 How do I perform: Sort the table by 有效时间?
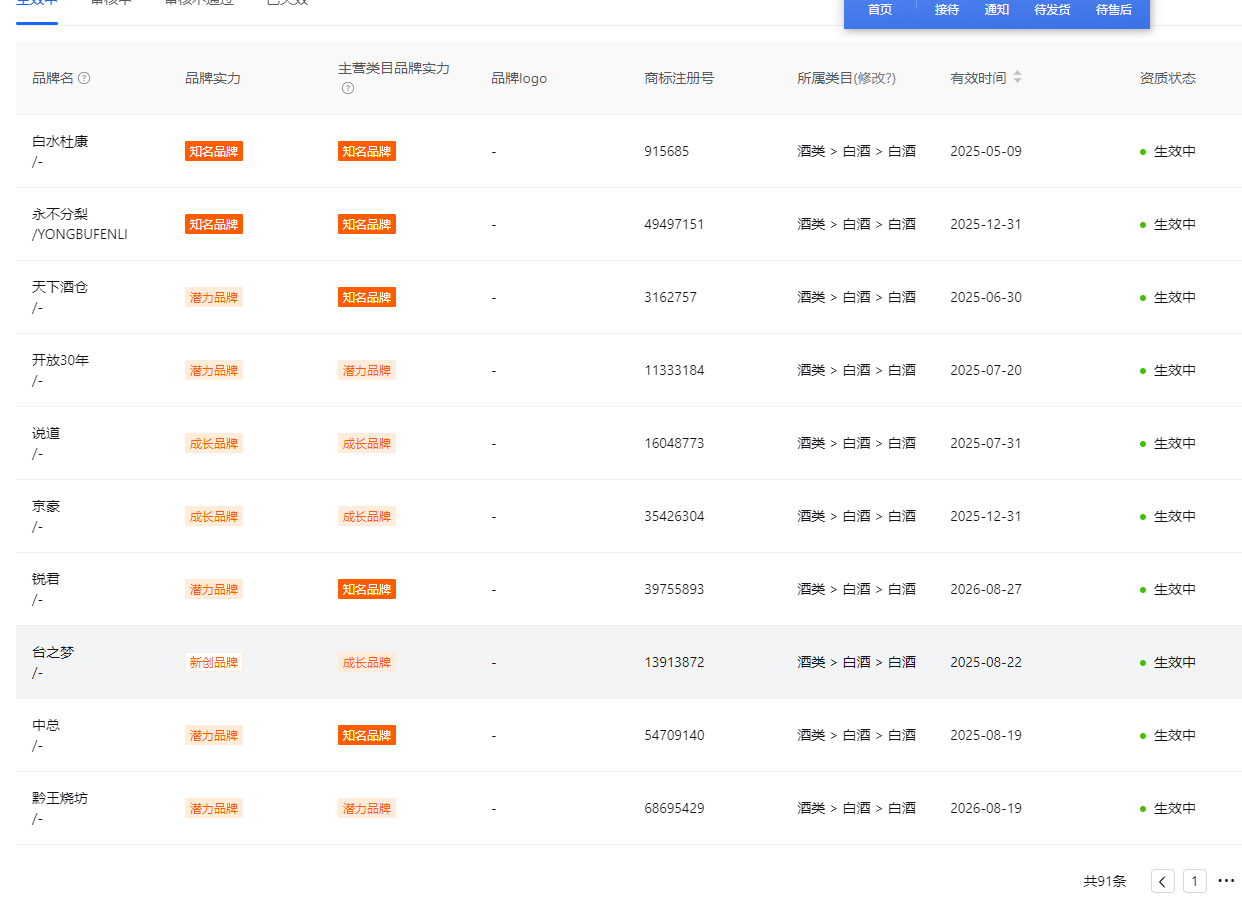(1017, 78)
